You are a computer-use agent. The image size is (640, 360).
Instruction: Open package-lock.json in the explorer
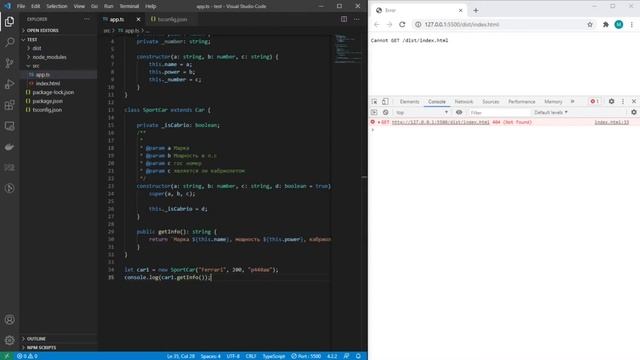tap(53, 92)
